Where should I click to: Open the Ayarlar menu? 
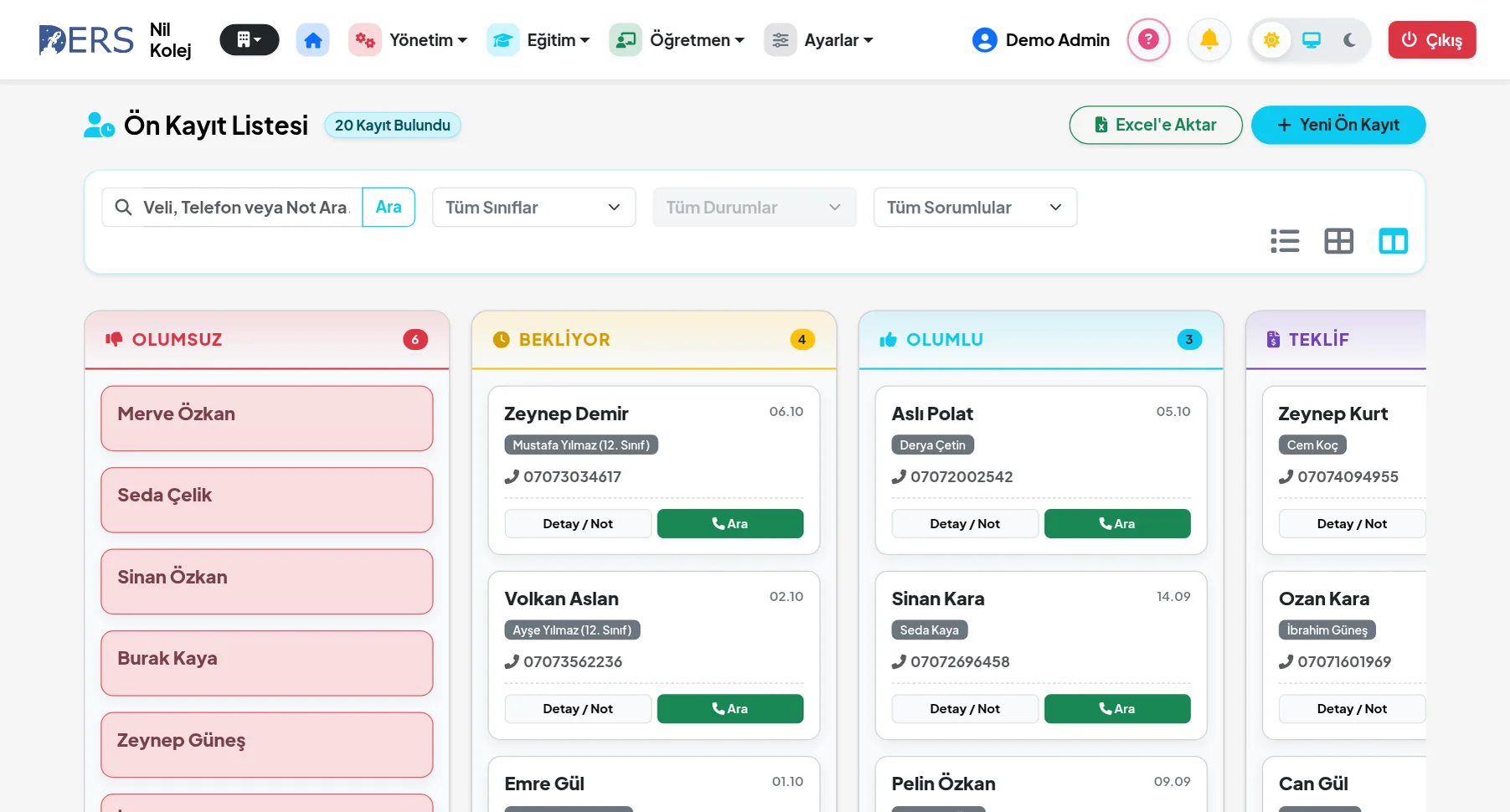click(819, 40)
